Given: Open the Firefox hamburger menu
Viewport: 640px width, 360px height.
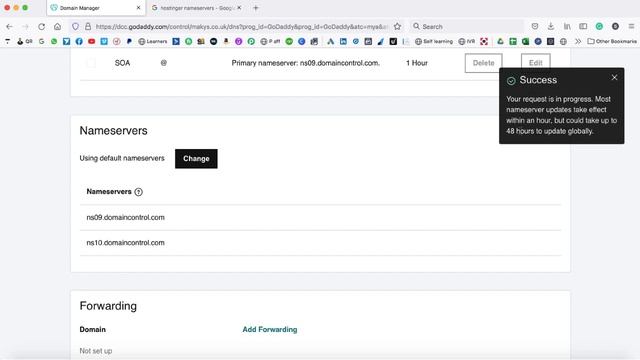Looking at the screenshot, I should pos(631,27).
